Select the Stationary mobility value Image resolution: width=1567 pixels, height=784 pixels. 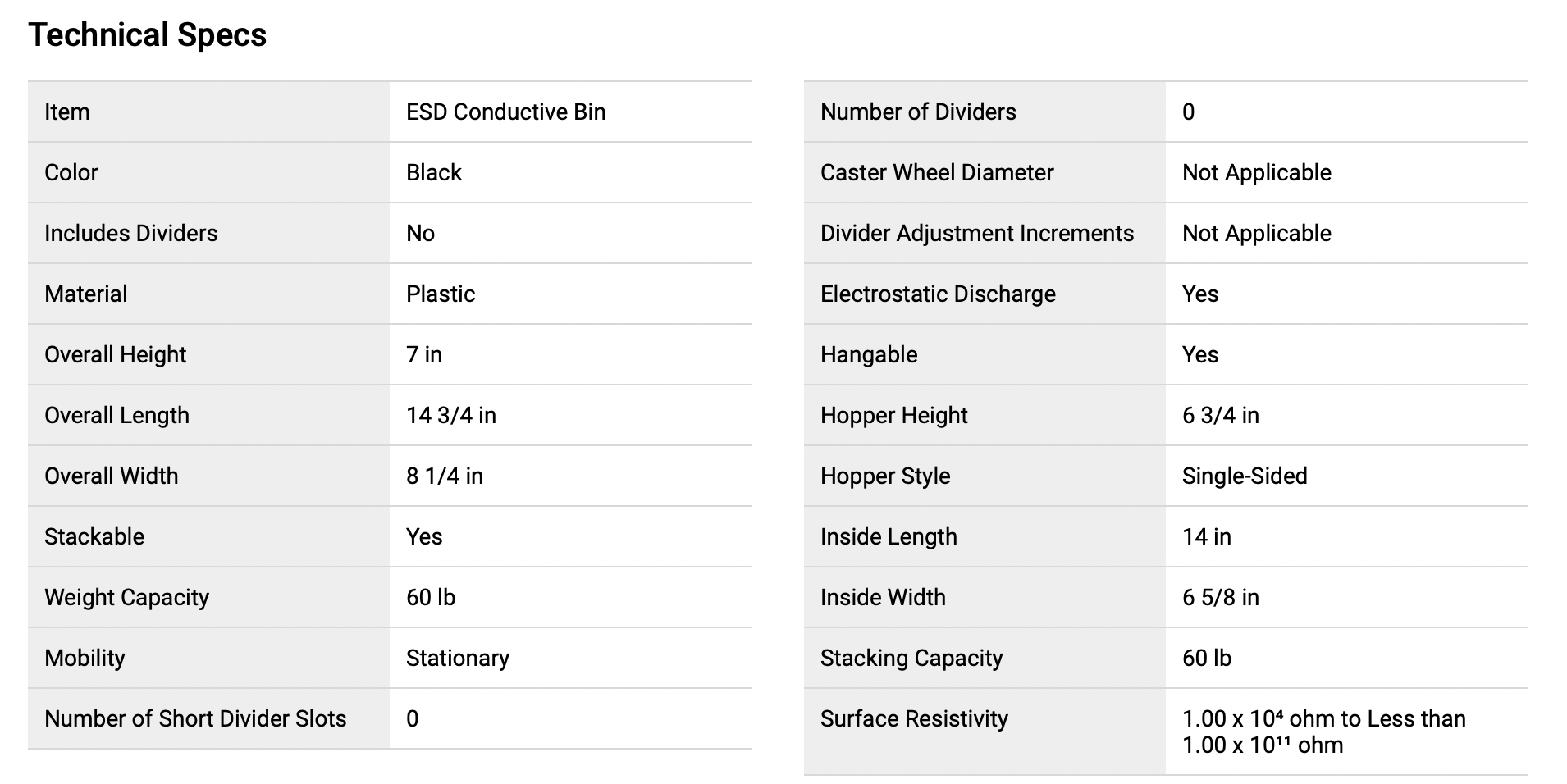click(458, 659)
